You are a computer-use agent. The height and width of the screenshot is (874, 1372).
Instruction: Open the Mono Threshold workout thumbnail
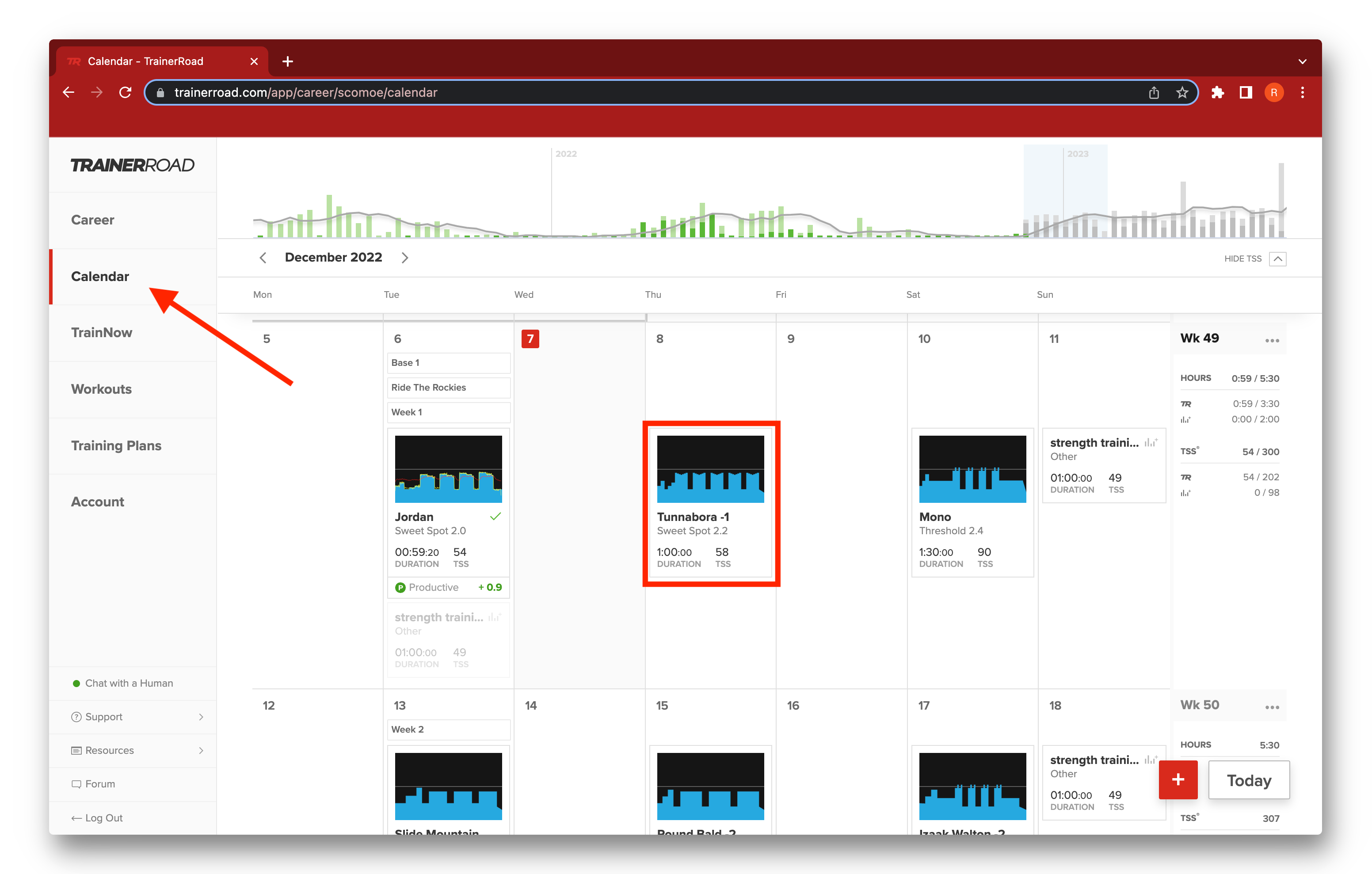[972, 469]
